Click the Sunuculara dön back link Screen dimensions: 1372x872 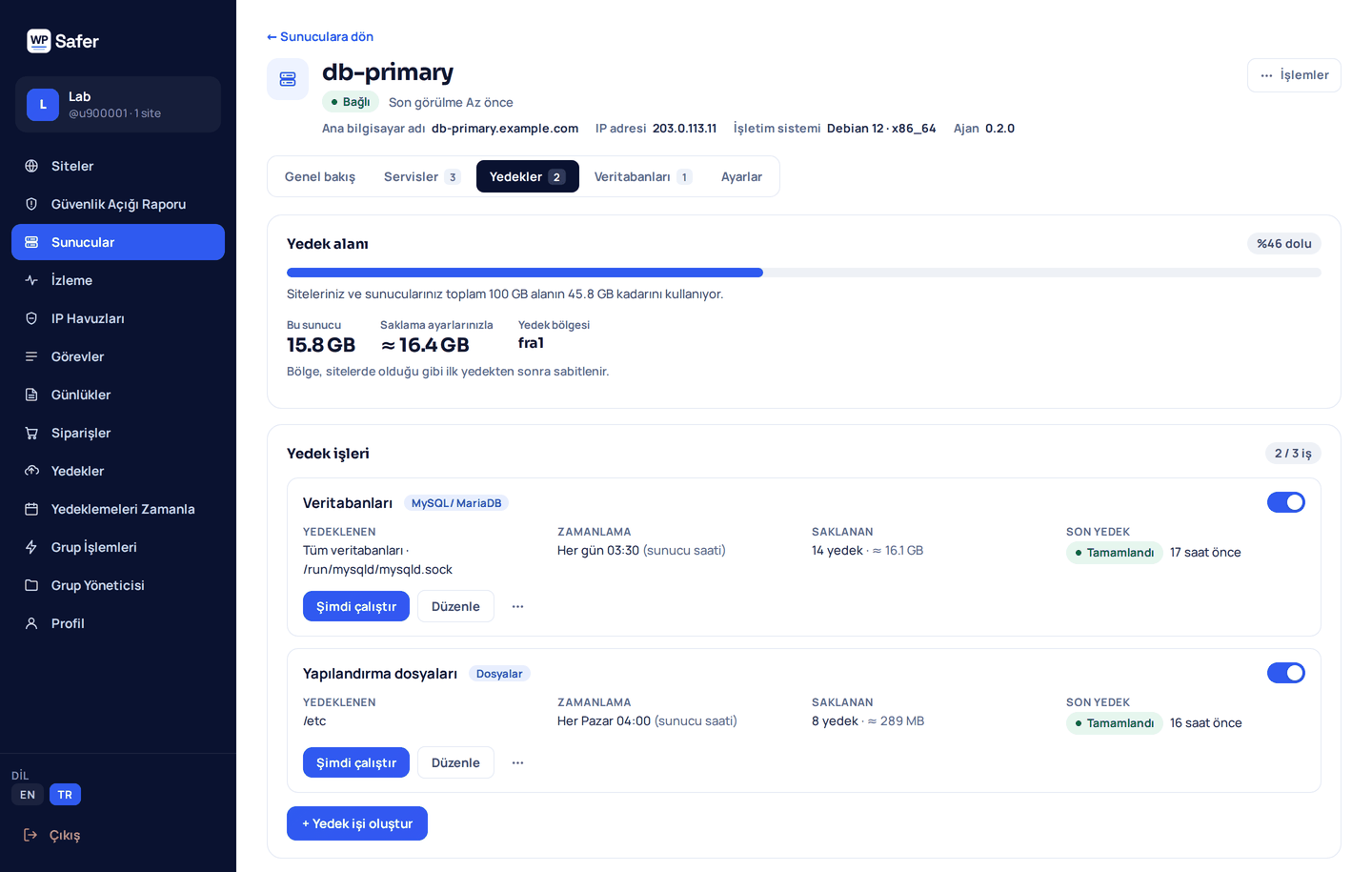click(x=320, y=36)
